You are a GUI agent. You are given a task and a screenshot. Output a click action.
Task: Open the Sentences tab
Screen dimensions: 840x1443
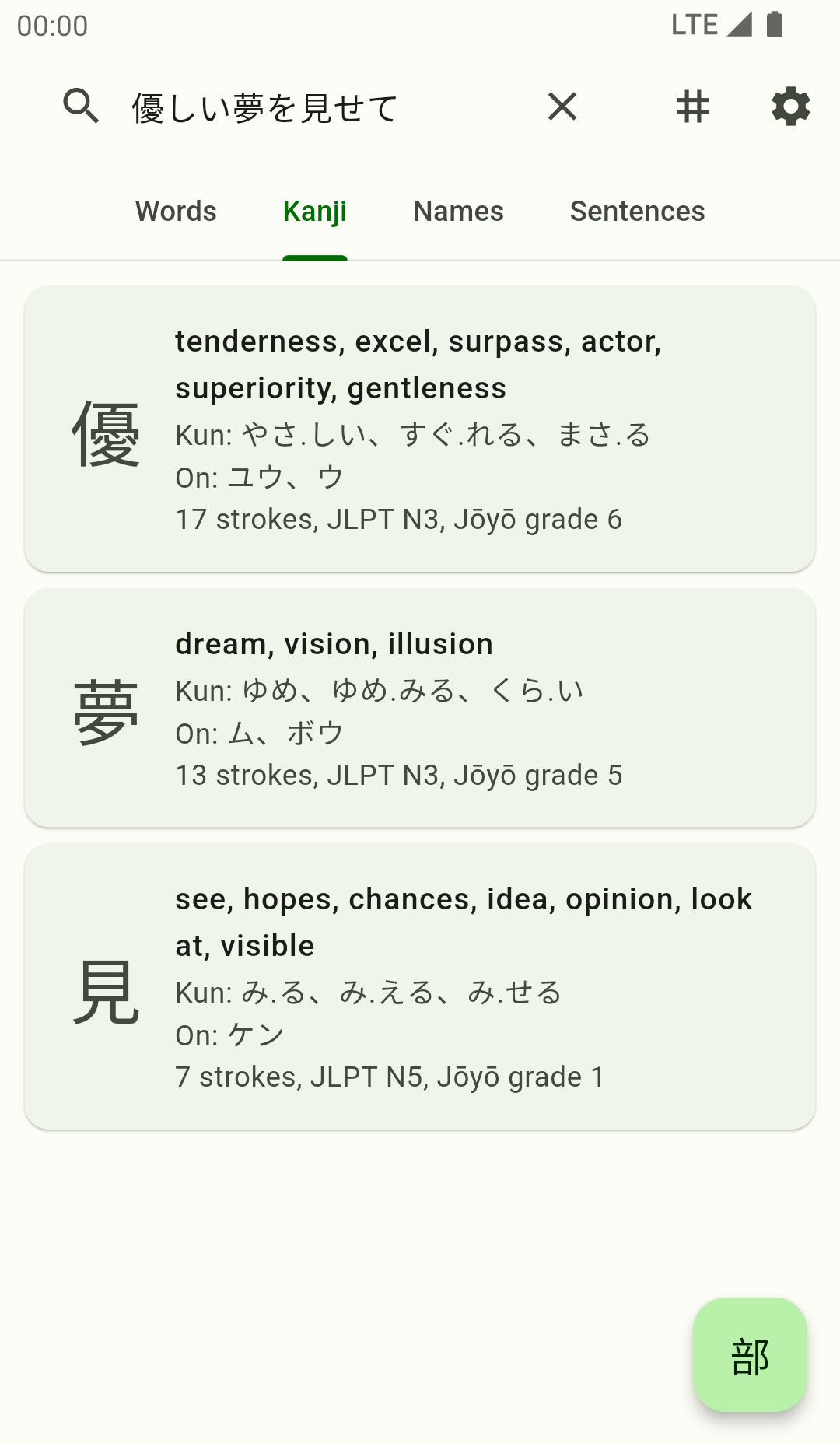pos(637,212)
